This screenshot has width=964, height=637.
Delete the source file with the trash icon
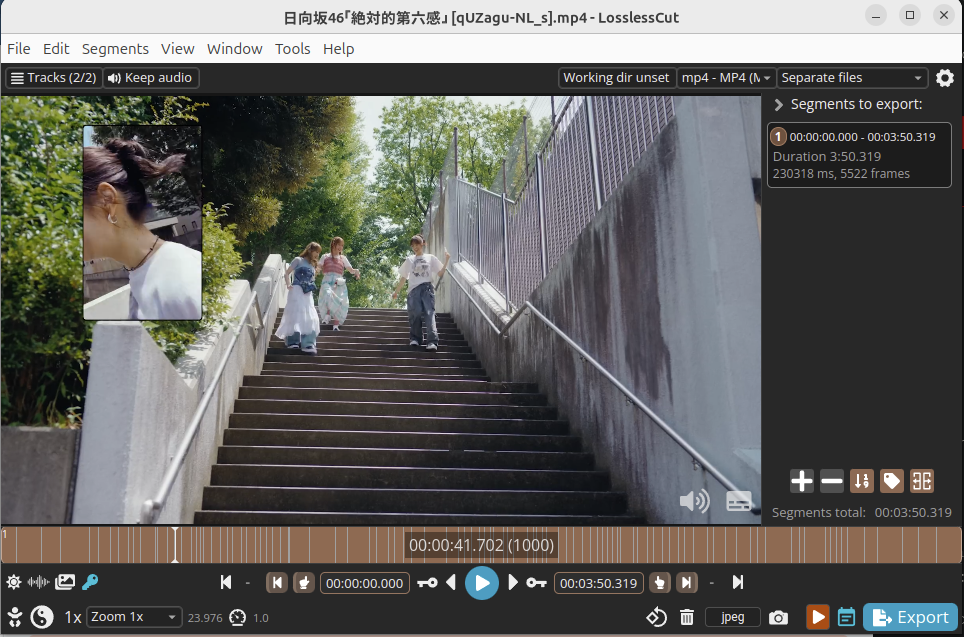coord(687,617)
